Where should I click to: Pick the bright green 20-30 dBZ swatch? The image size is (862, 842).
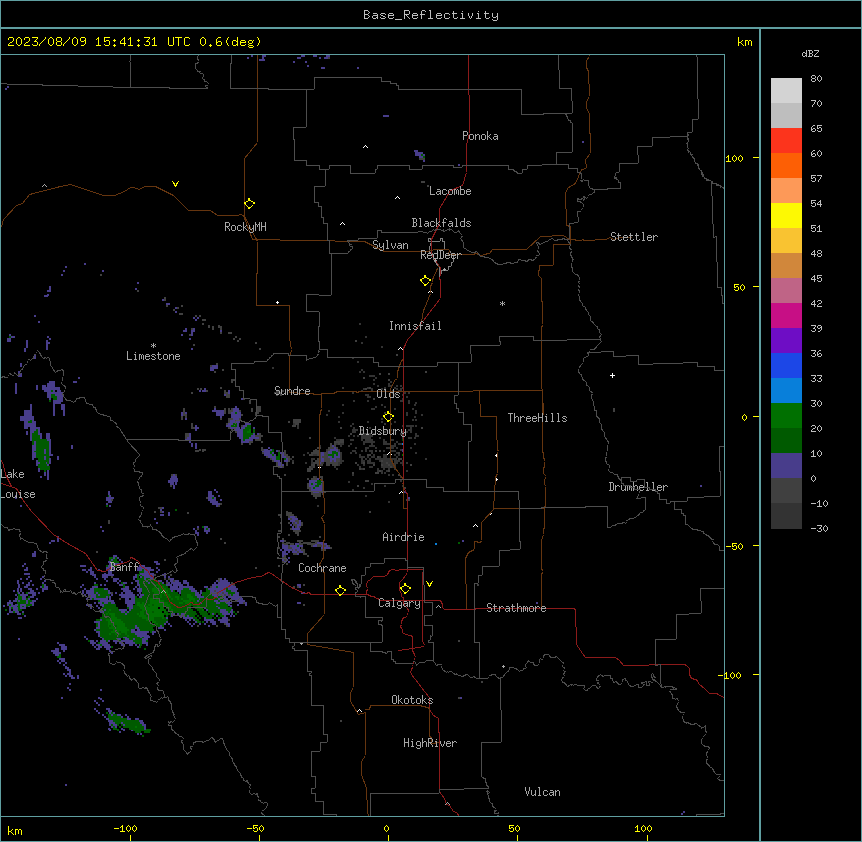[x=786, y=416]
